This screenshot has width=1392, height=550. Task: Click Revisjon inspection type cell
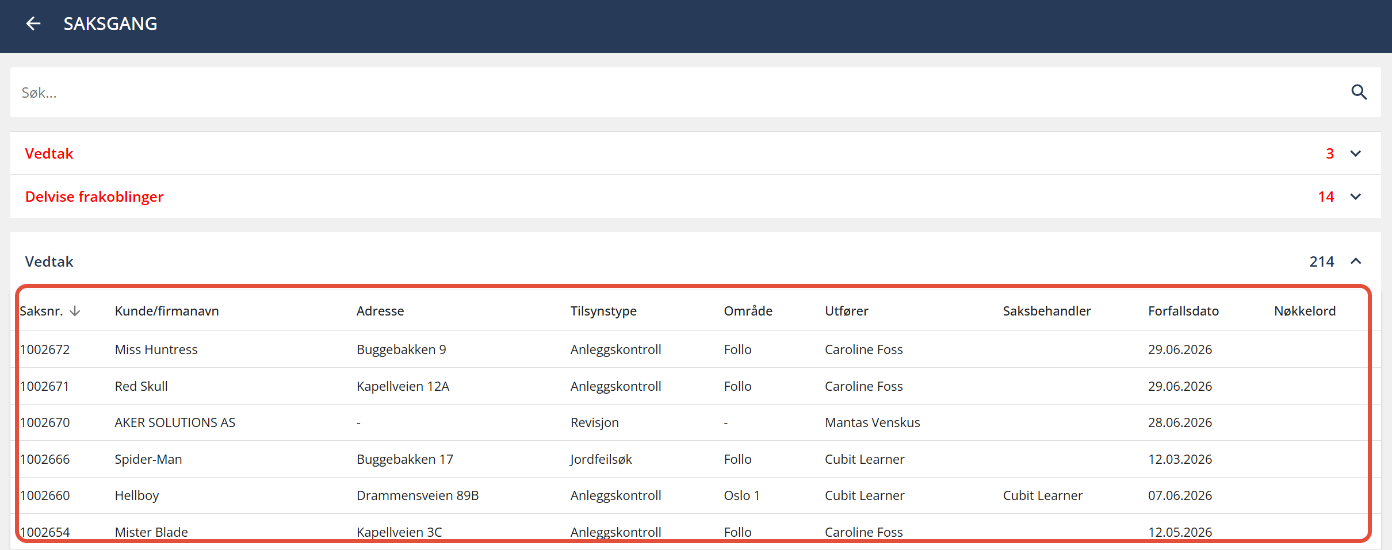pos(595,423)
